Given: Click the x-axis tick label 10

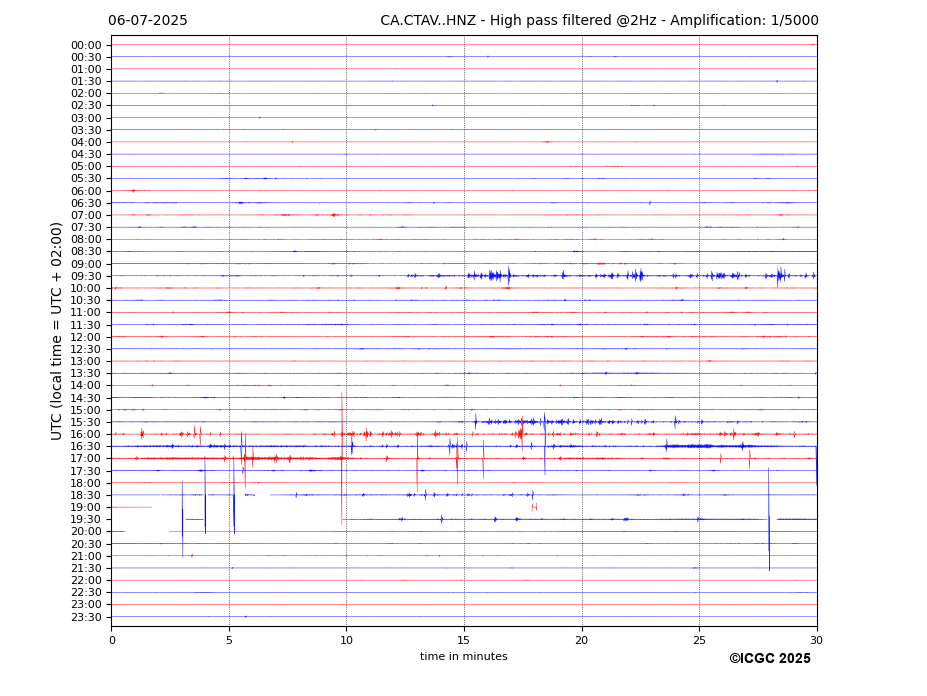Looking at the screenshot, I should pyautogui.click(x=346, y=640).
